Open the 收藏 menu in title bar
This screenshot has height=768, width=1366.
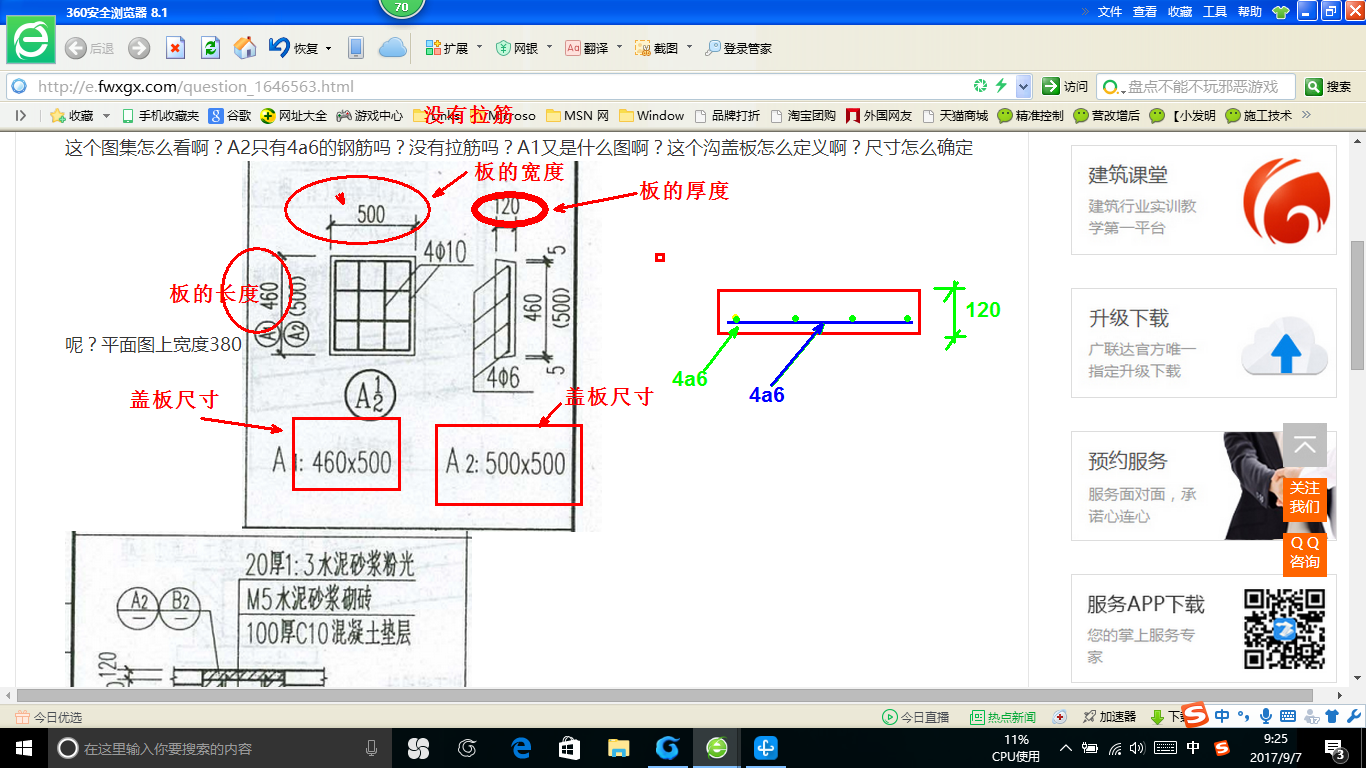click(x=1180, y=12)
